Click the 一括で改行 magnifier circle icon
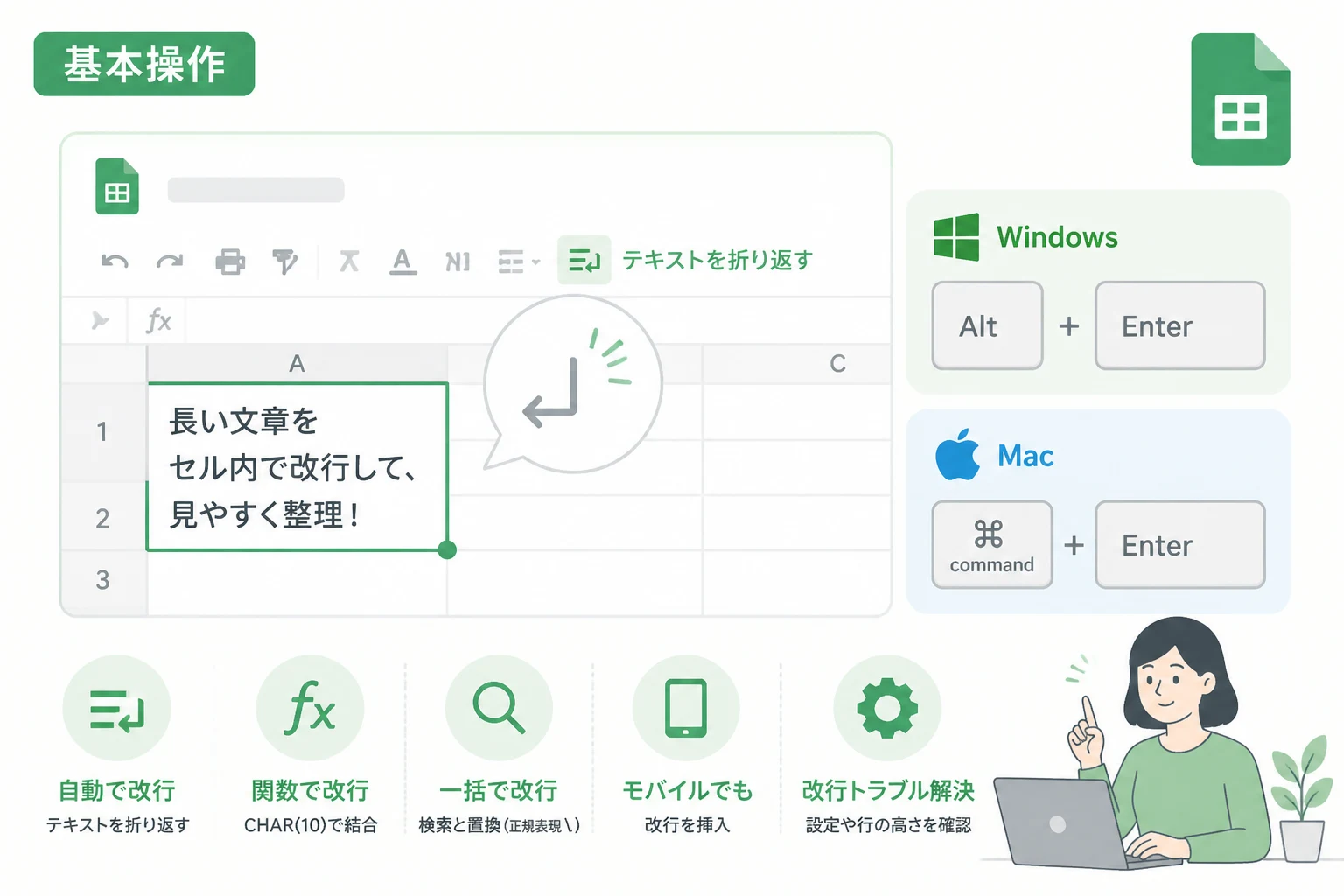This screenshot has width=1344, height=896. point(499,708)
